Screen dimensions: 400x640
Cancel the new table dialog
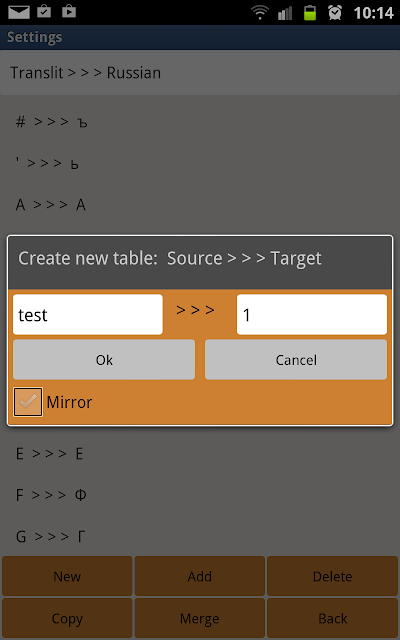click(x=296, y=360)
